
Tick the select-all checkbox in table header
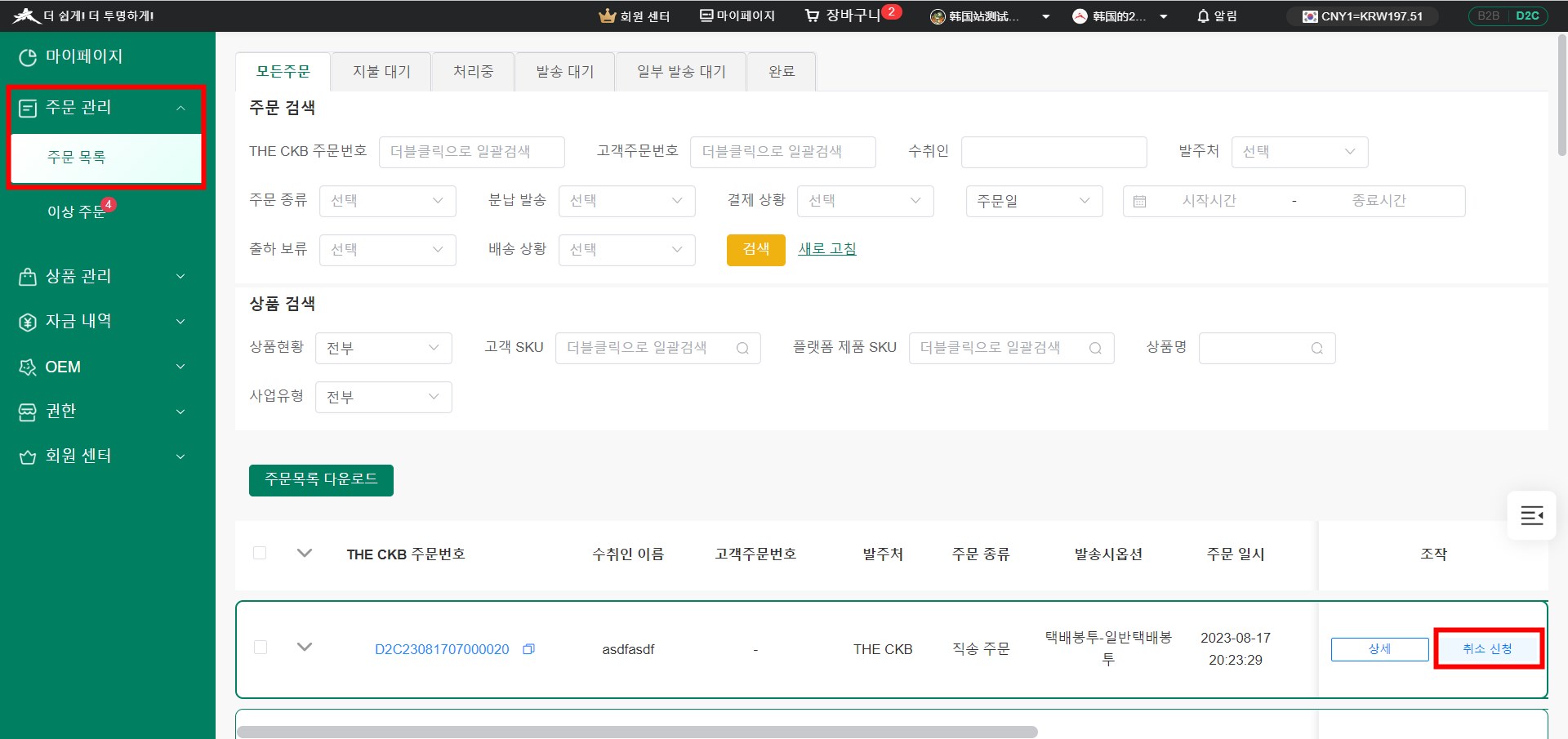coord(260,553)
